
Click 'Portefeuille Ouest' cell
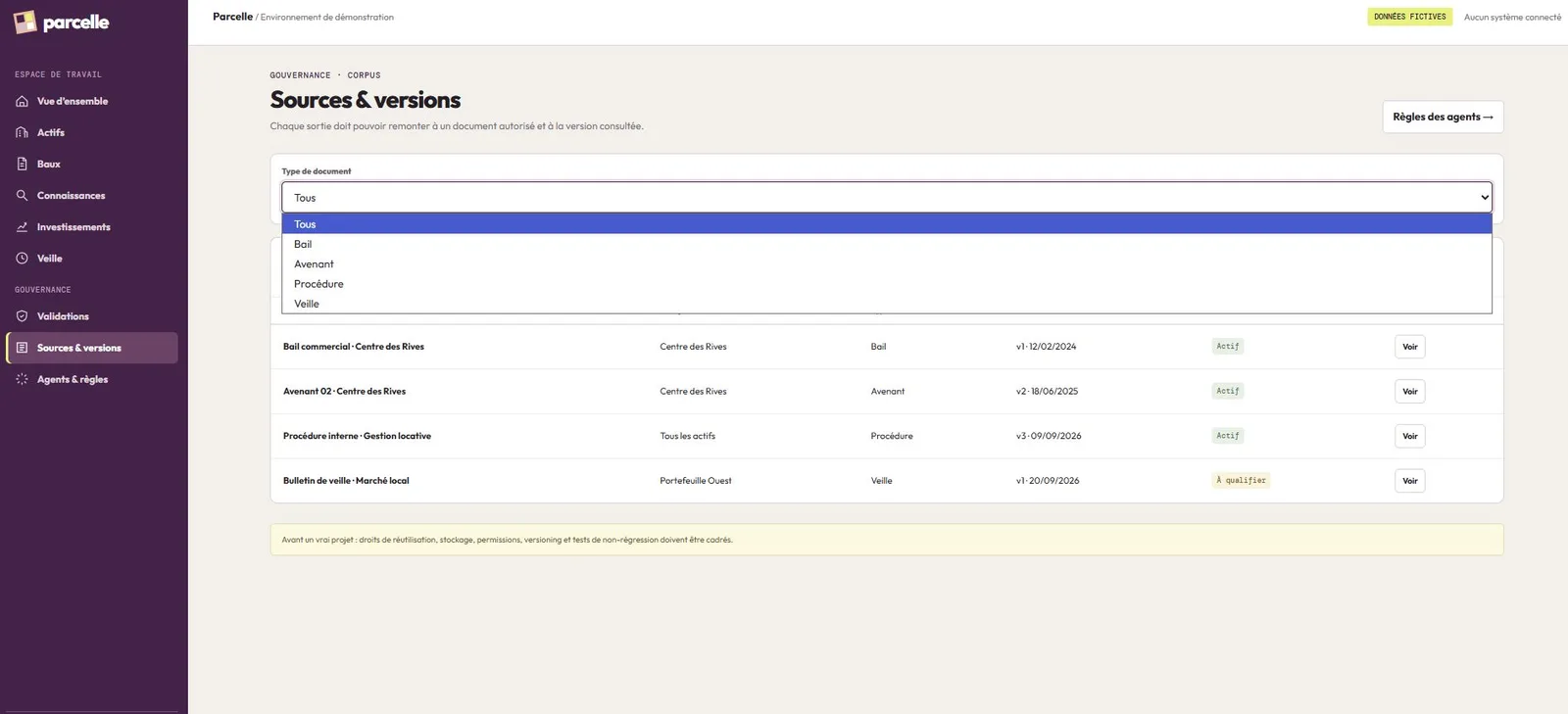[x=696, y=481]
